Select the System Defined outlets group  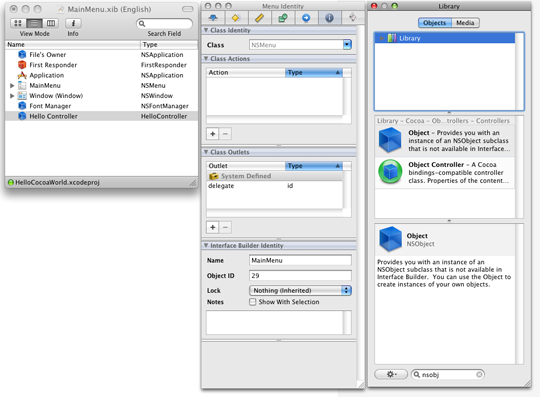[x=274, y=176]
